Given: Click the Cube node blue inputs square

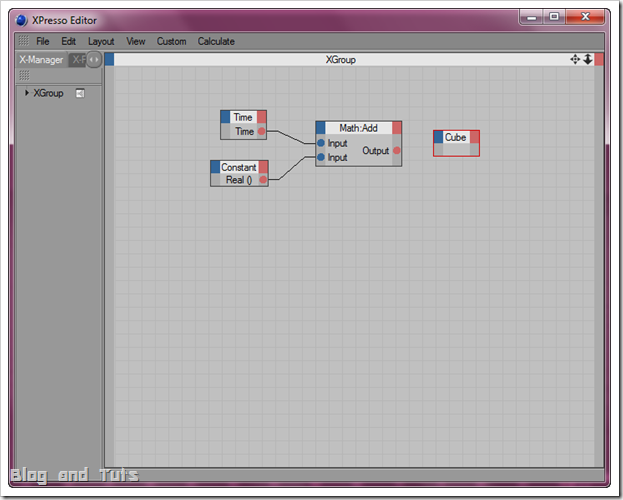Looking at the screenshot, I should 439,137.
